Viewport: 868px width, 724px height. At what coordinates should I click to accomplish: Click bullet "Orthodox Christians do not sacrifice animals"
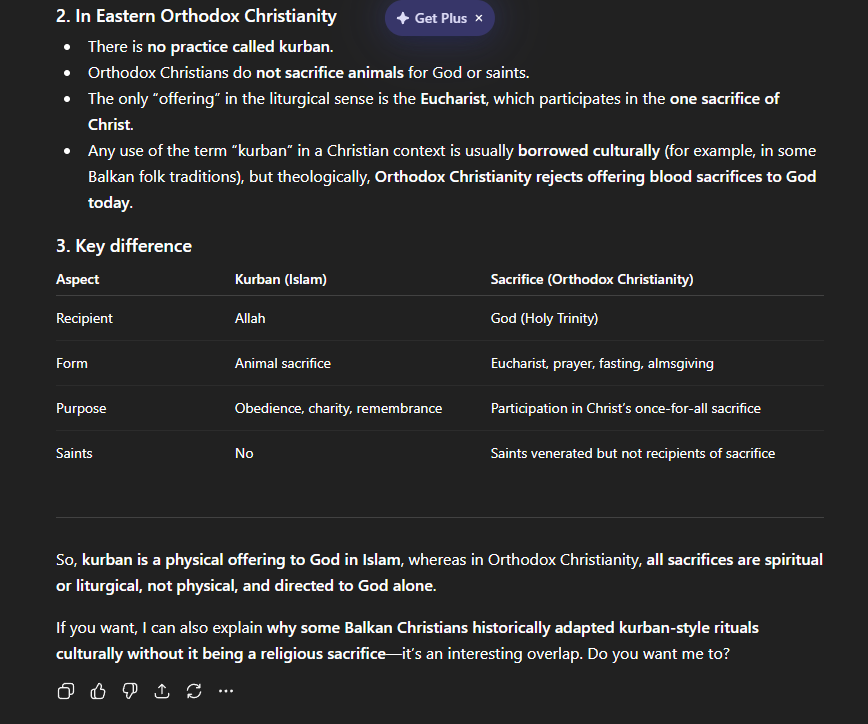pyautogui.click(x=308, y=73)
